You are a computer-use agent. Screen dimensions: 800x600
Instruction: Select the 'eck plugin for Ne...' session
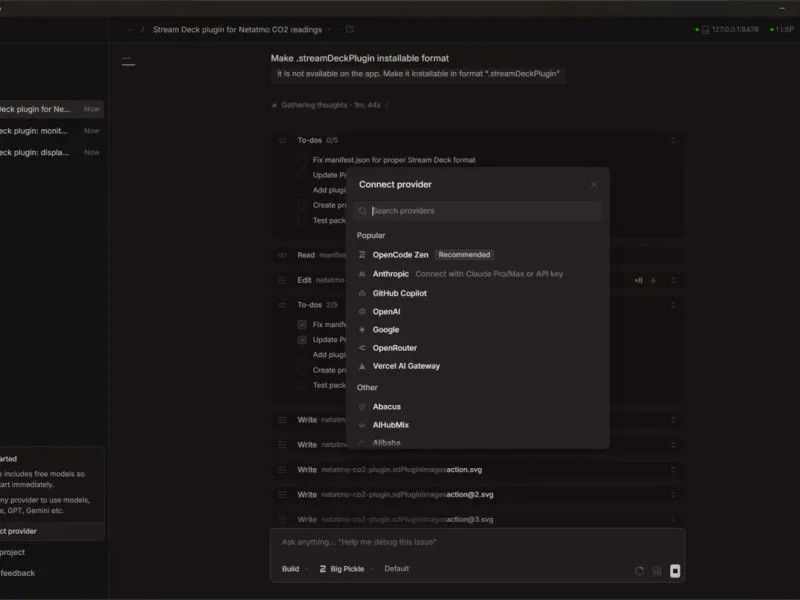tap(51, 109)
